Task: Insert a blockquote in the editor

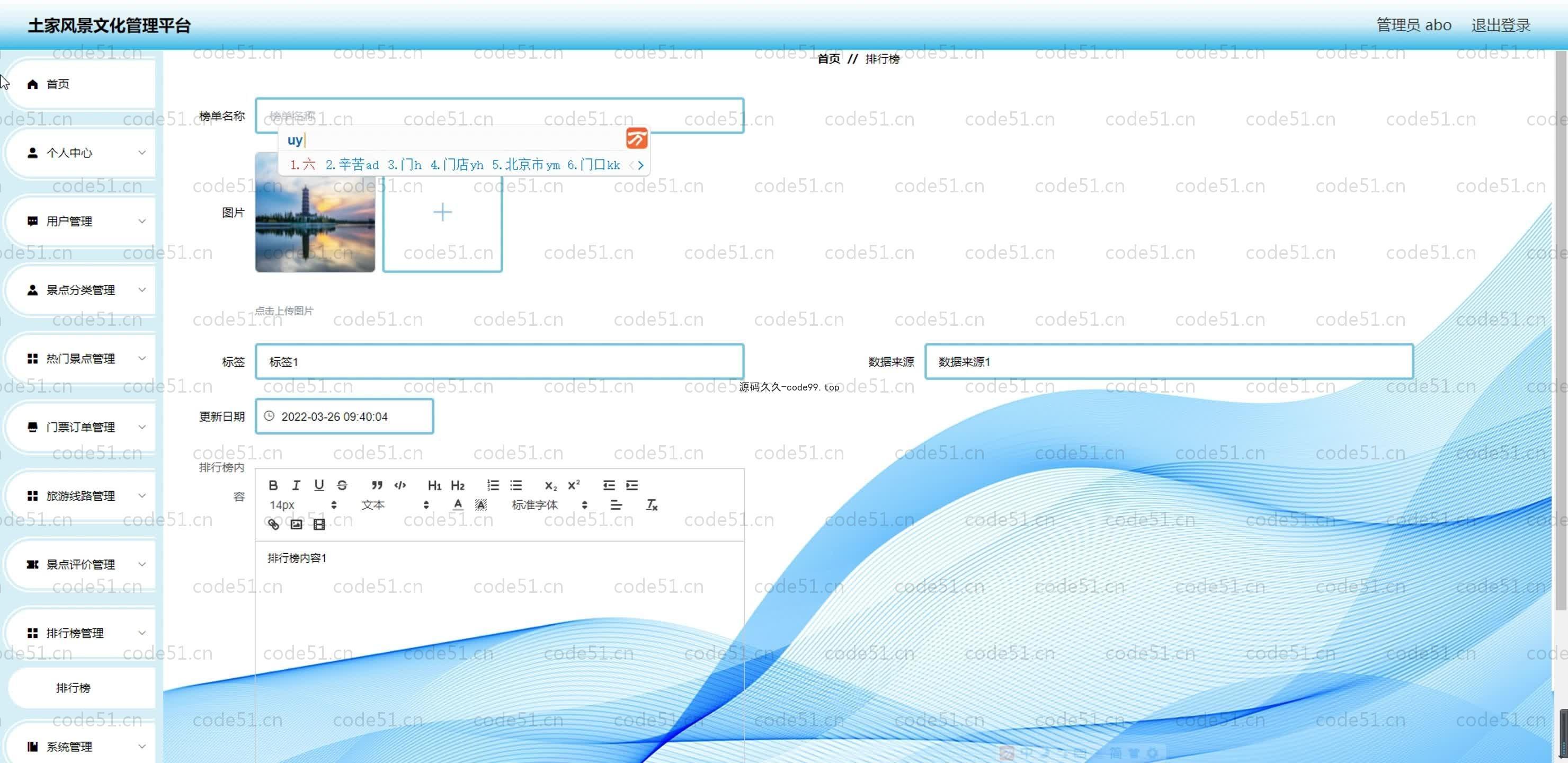Action: 377,485
